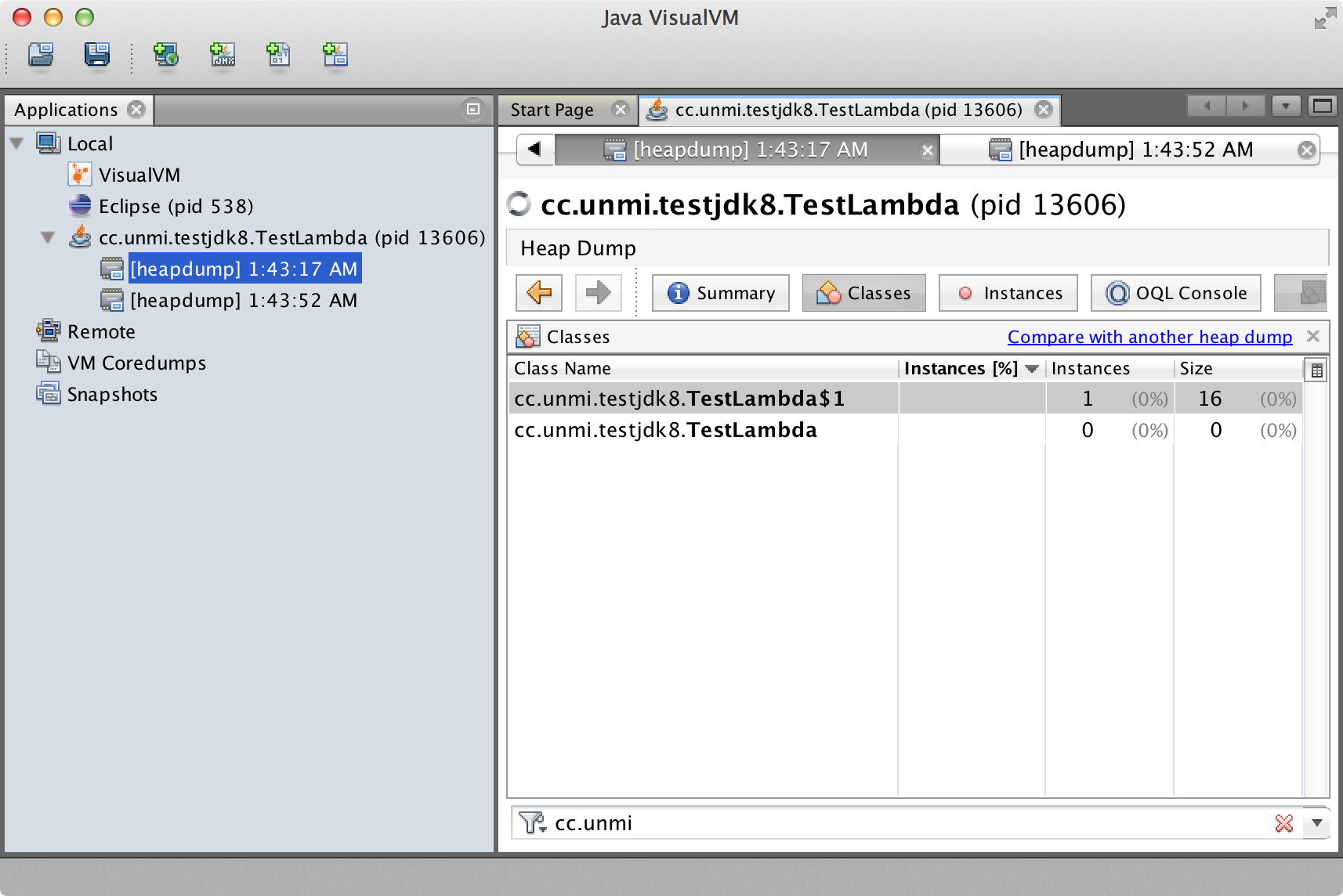Switch to the 1:43:52 AM heapdump tab
The image size is (1343, 896).
pos(1135,150)
